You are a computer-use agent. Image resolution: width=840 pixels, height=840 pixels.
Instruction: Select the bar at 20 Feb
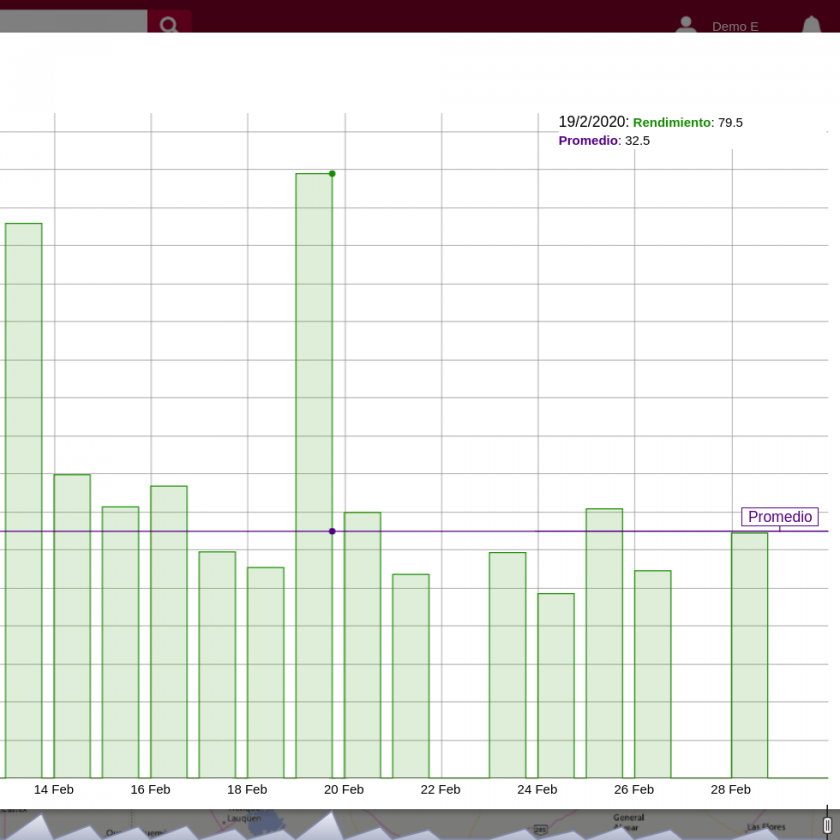[362, 645]
